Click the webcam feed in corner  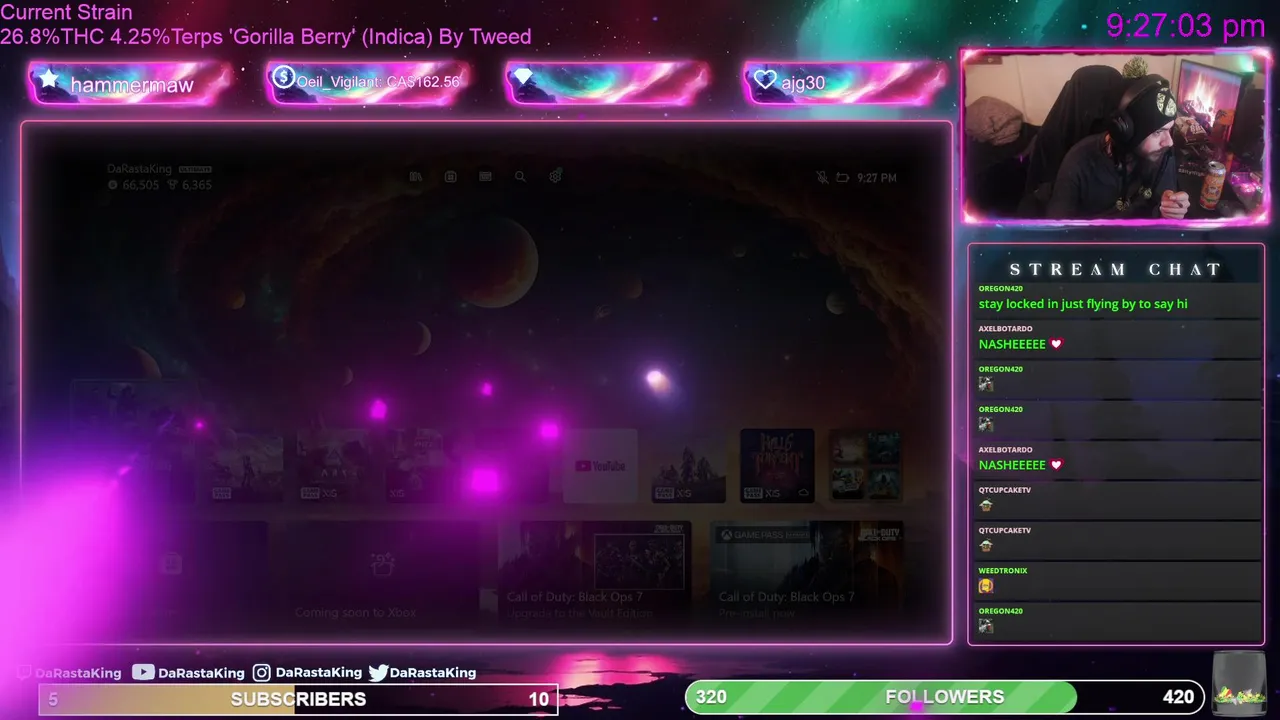1115,136
